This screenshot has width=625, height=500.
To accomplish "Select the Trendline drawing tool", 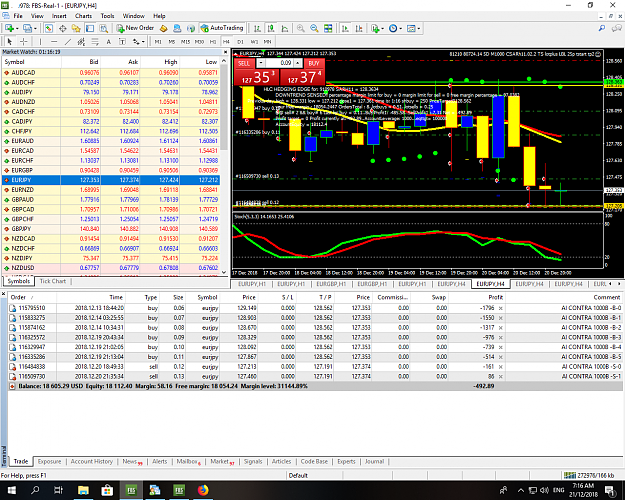I will click(x=68, y=41).
